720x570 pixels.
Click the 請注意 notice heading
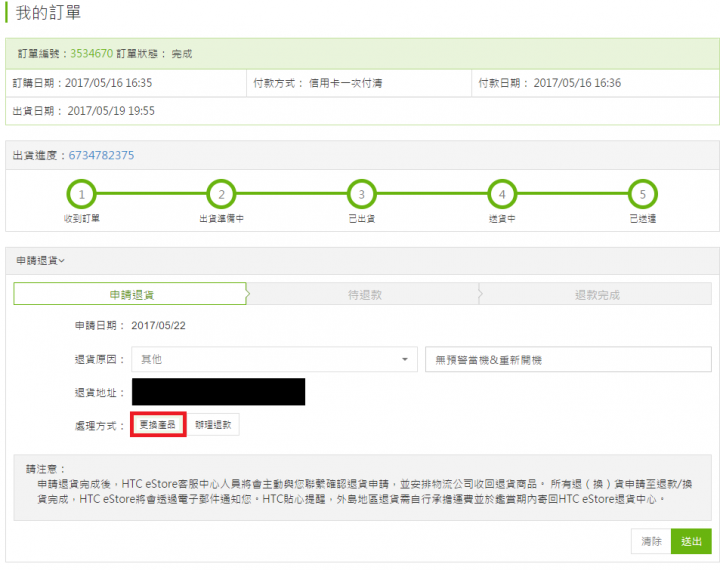click(x=45, y=469)
